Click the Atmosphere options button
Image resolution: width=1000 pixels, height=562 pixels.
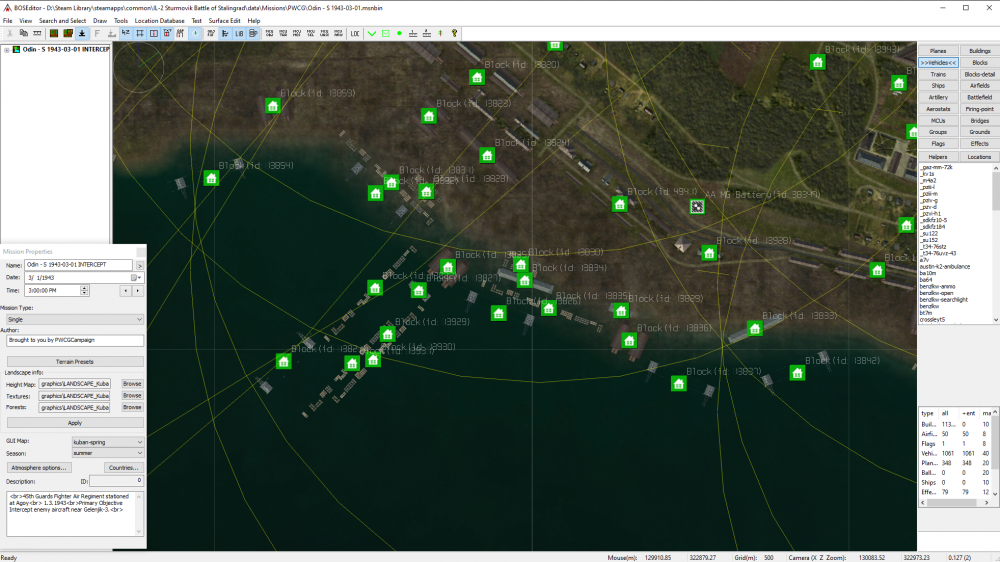click(x=40, y=467)
